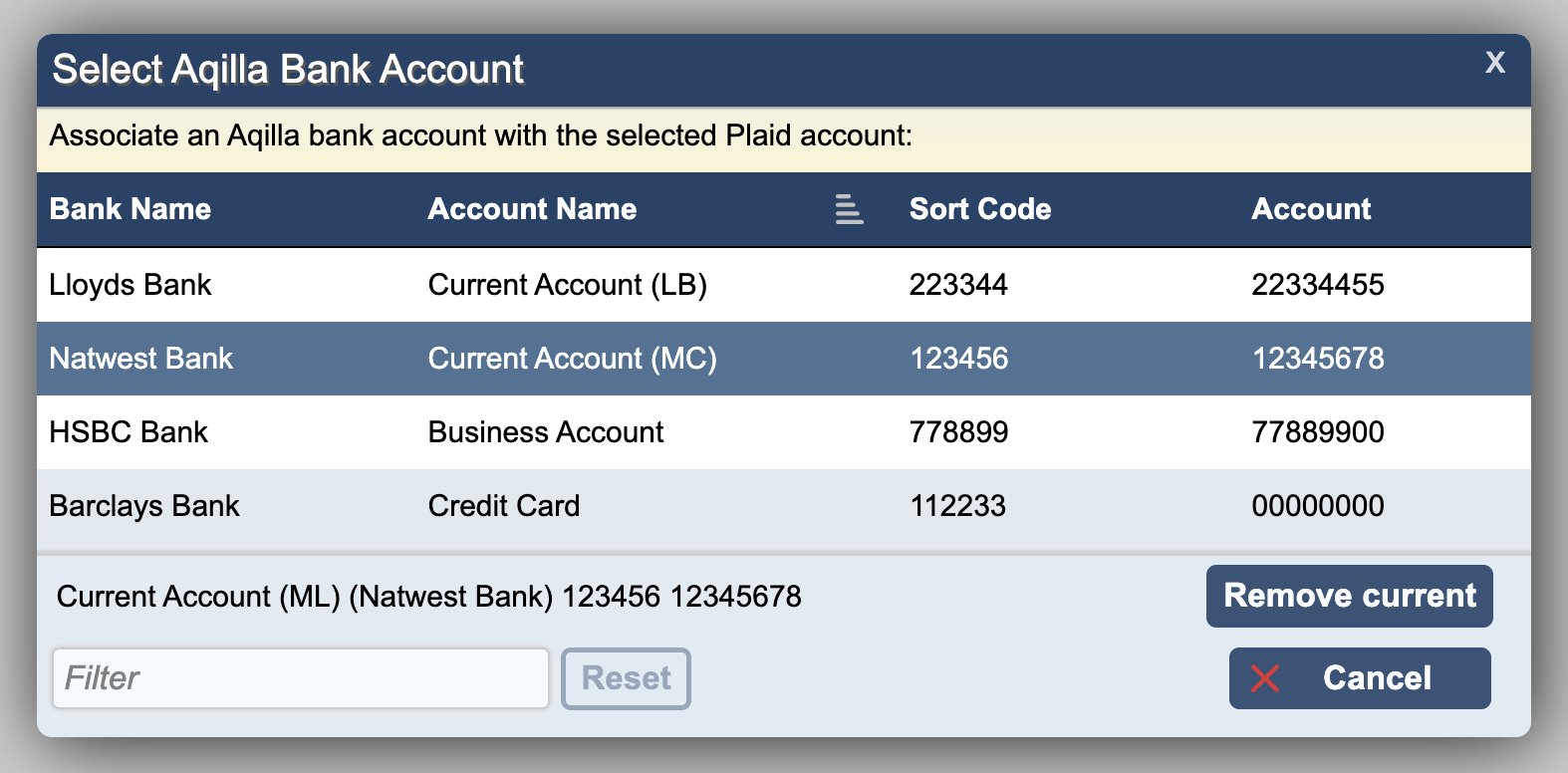This screenshot has width=1568, height=773.
Task: Sort by the Sort Code column header
Action: [x=979, y=209]
